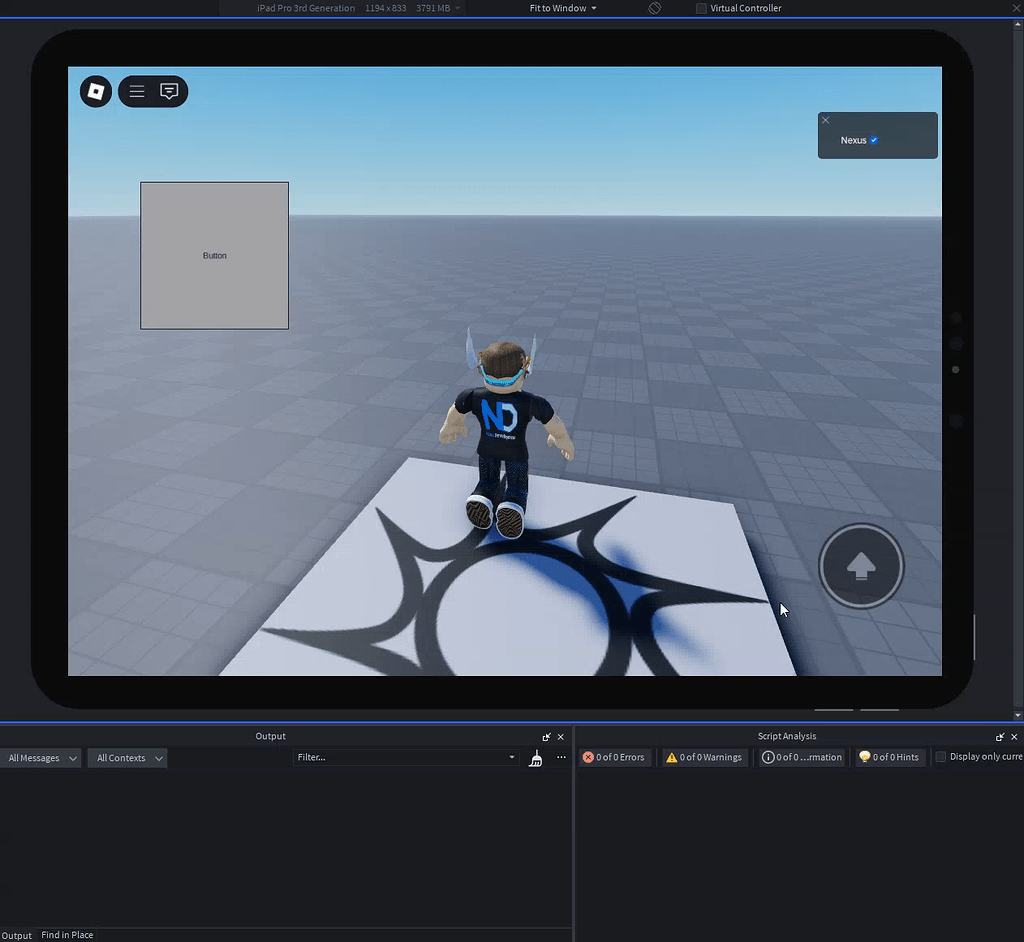
Task: Click the verified badge next to Nexus
Action: tap(873, 140)
